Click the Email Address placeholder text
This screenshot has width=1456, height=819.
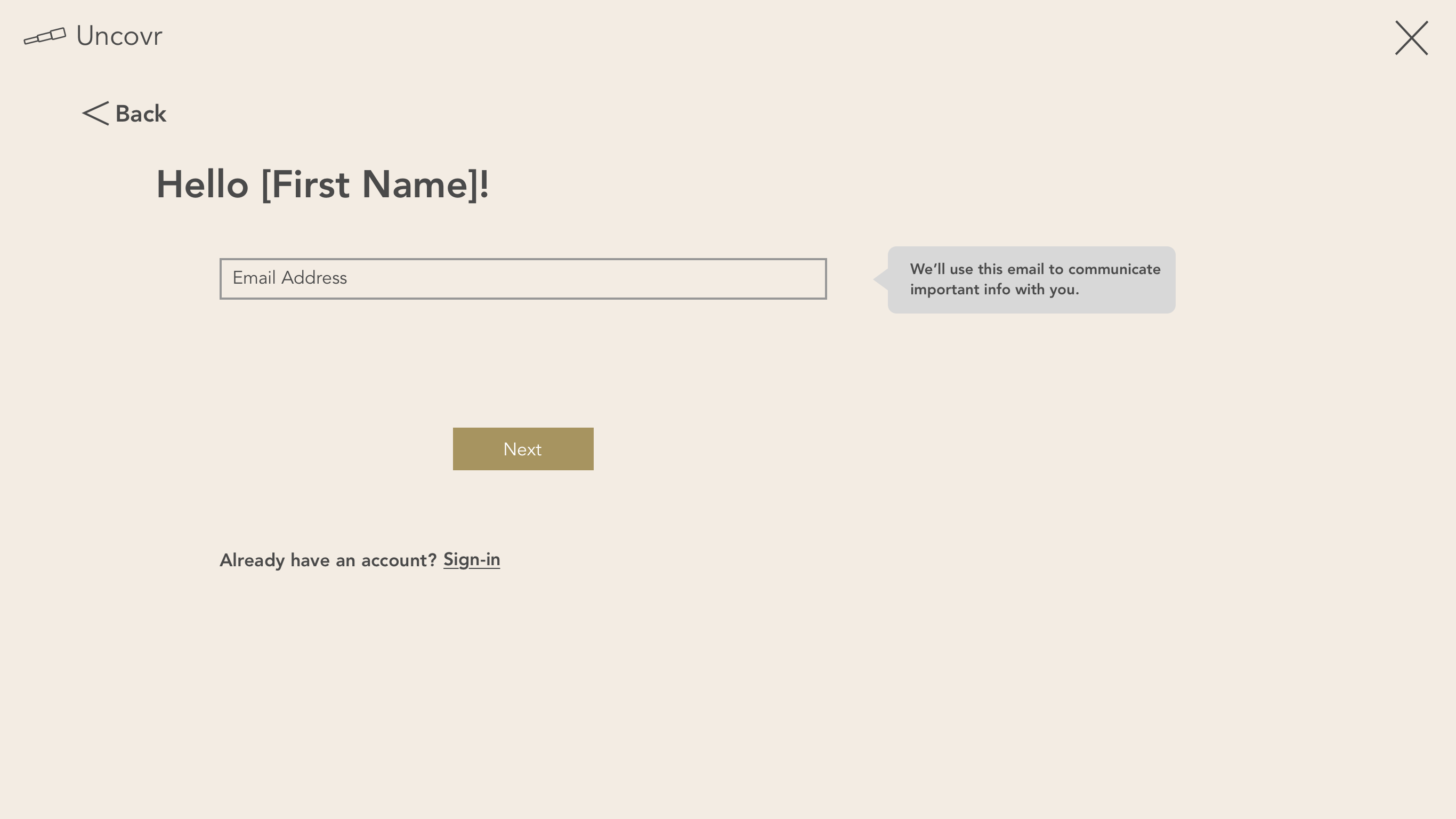pyautogui.click(x=289, y=278)
